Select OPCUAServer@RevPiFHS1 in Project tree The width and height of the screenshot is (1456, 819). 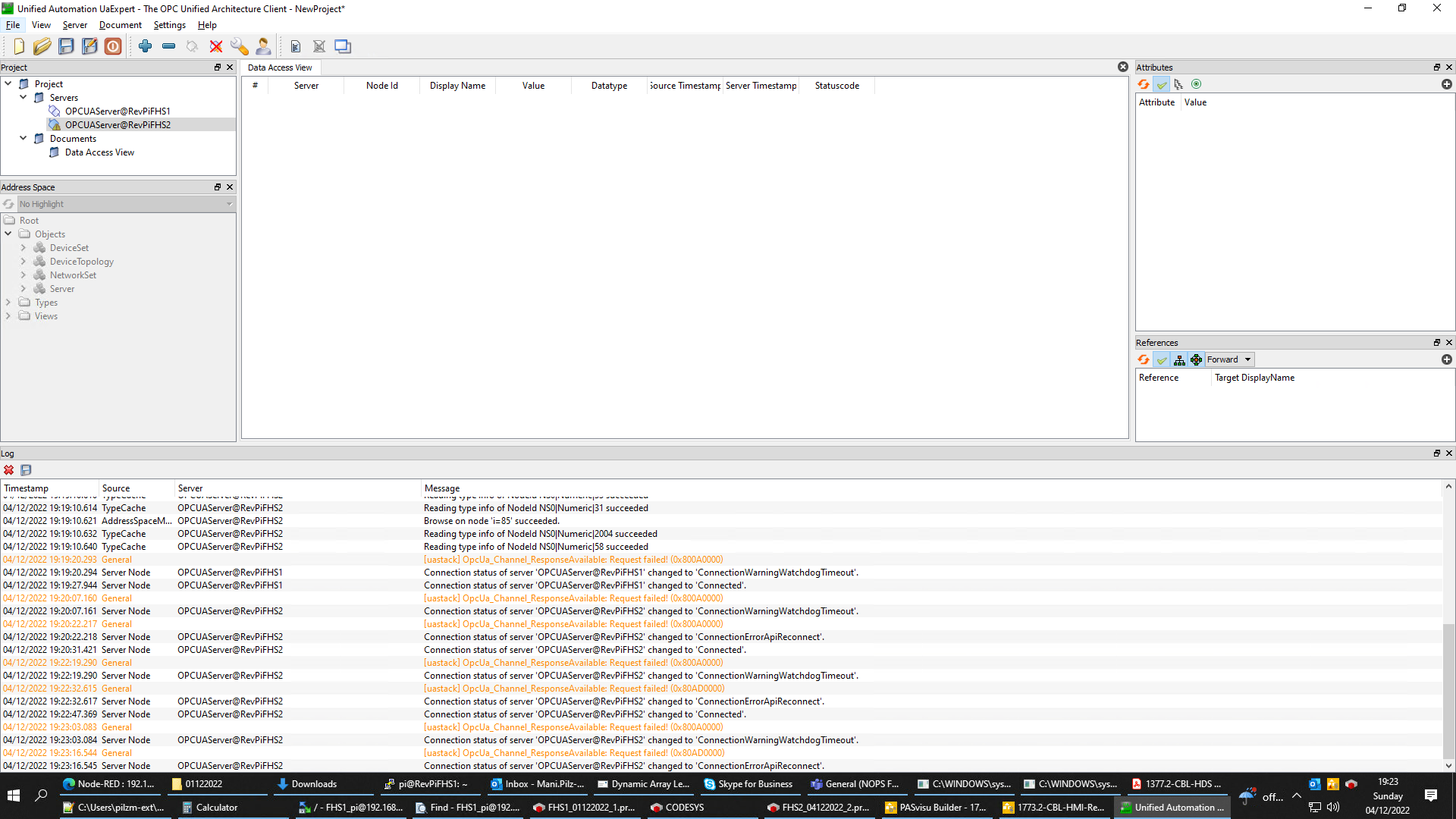tap(118, 111)
